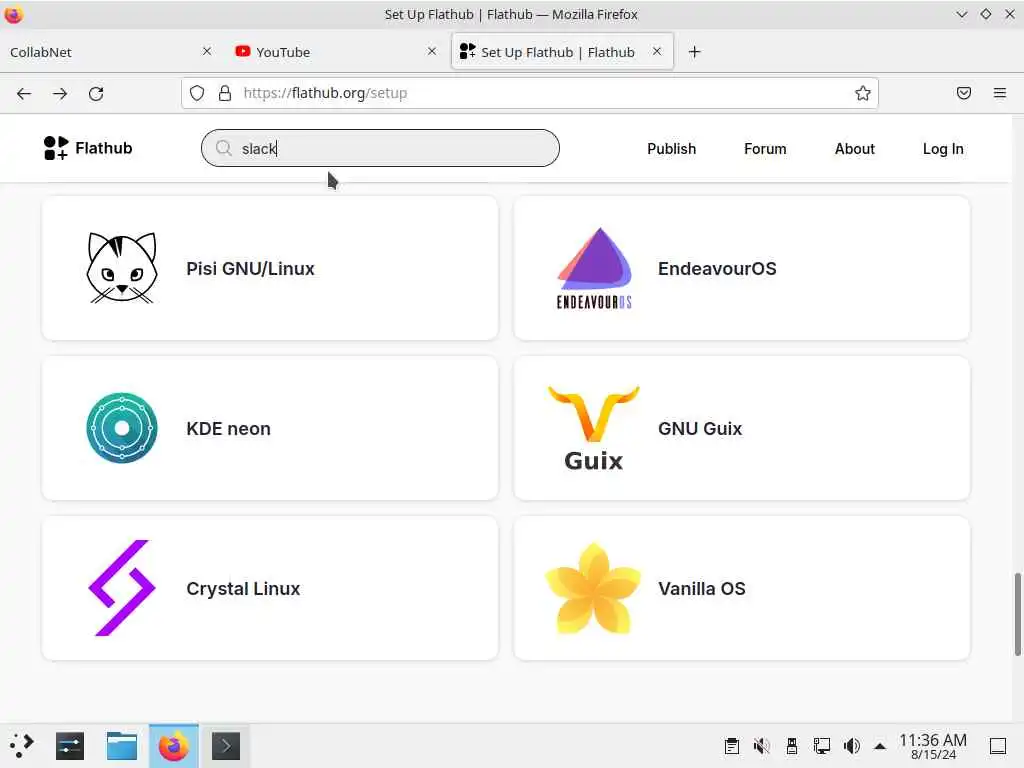Open the clipboard tray icon

coord(732,746)
